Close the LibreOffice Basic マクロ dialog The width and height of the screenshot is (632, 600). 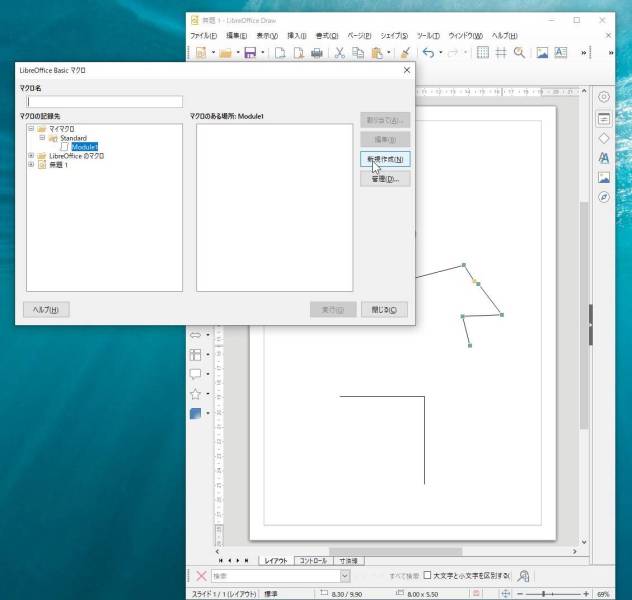tap(407, 70)
